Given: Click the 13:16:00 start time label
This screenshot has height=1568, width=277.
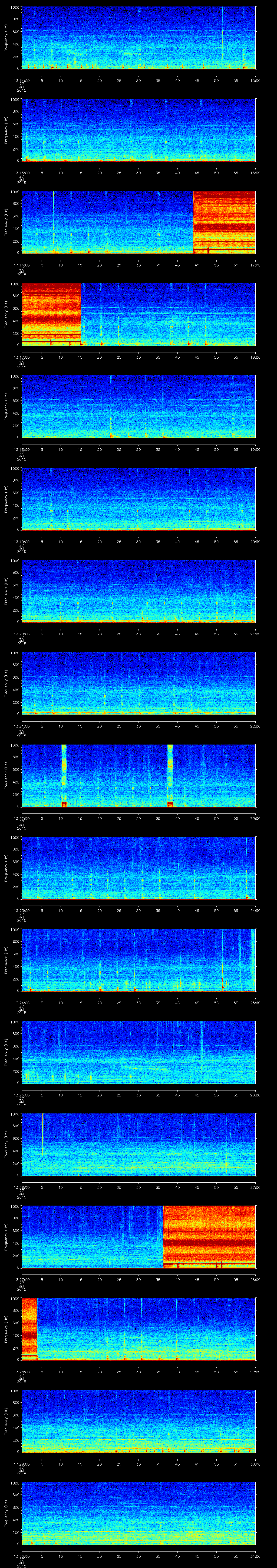Looking at the screenshot, I should 21,265.
